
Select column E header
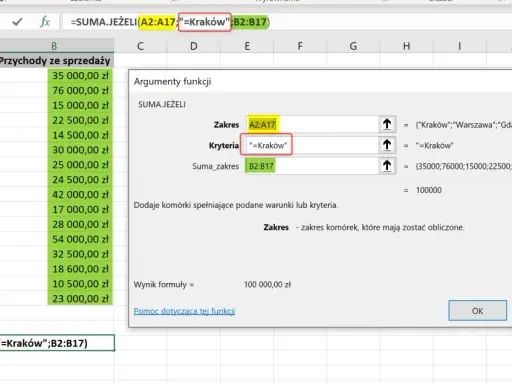pos(247,46)
